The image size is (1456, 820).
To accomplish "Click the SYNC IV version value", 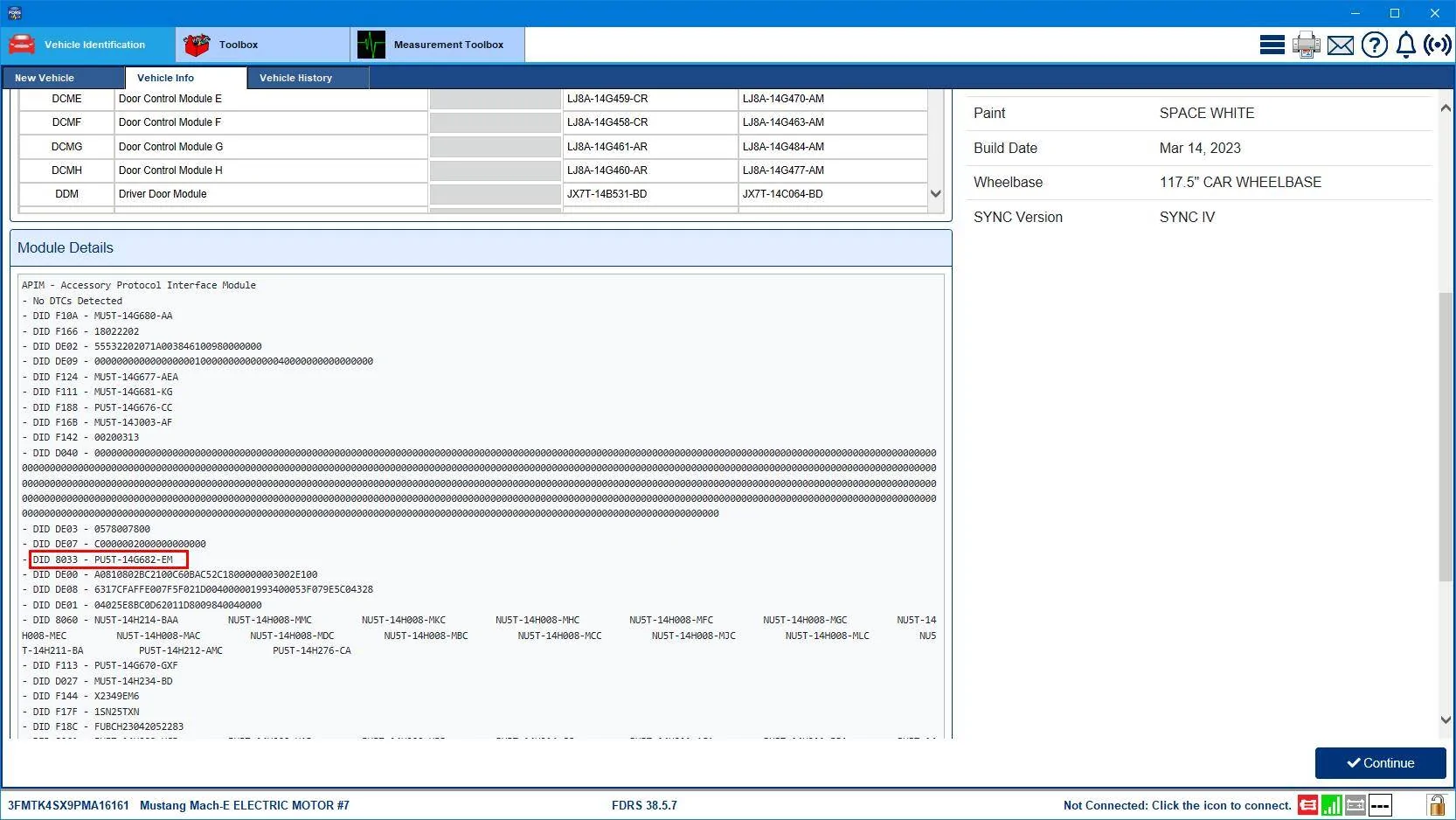I will (x=1187, y=217).
